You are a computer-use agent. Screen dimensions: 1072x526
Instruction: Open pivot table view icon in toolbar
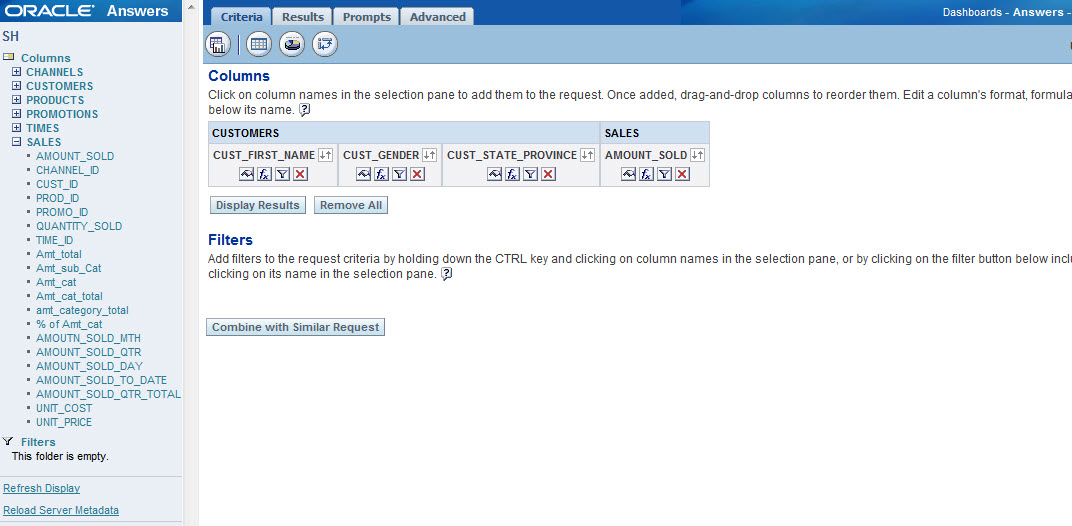[x=325, y=44]
